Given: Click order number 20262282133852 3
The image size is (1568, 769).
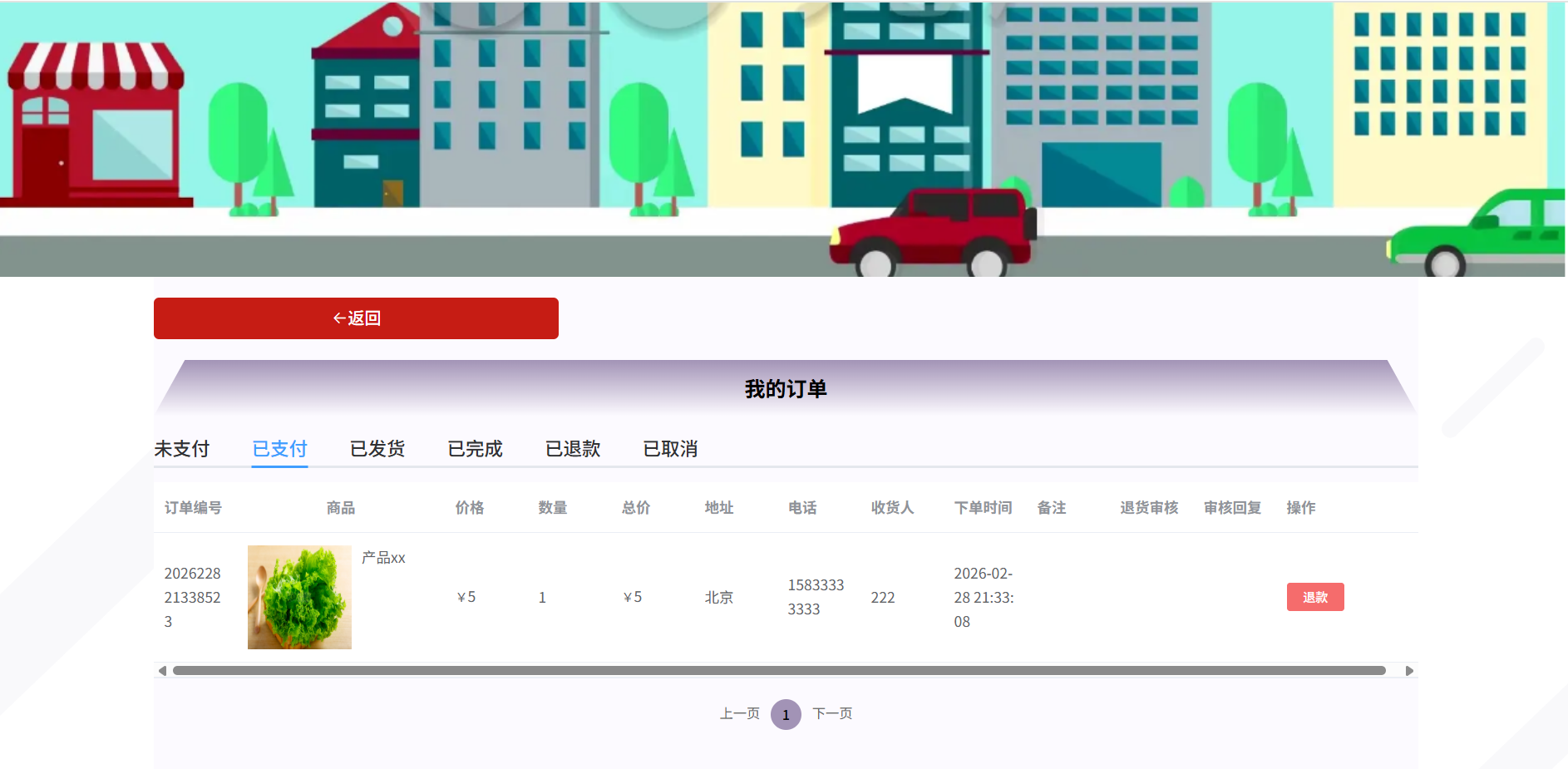Looking at the screenshot, I should click(193, 598).
